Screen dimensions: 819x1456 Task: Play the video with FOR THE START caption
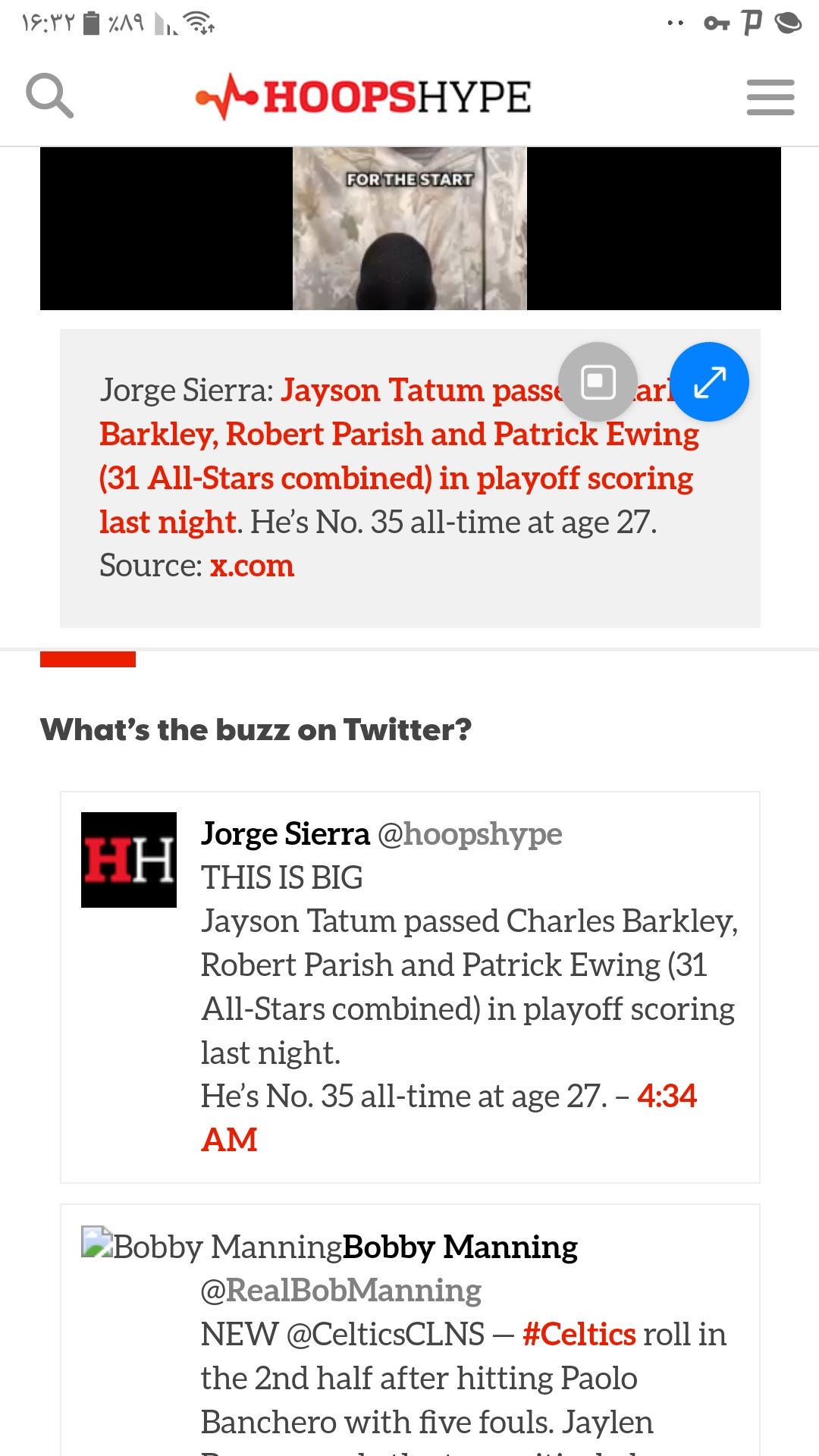click(410, 228)
